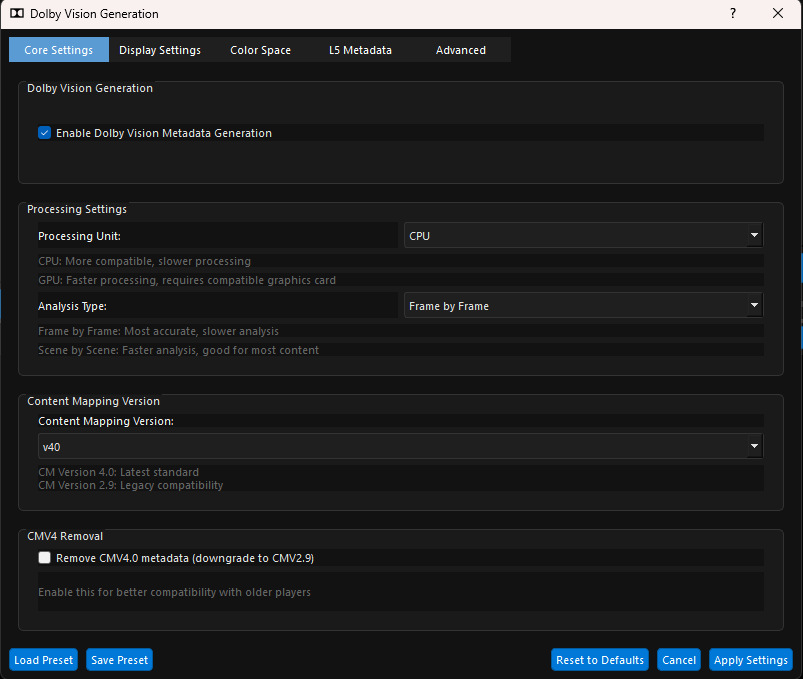Screen dimensions: 803x679
Task: Switch to the Core Settings tab
Action: click(x=59, y=50)
